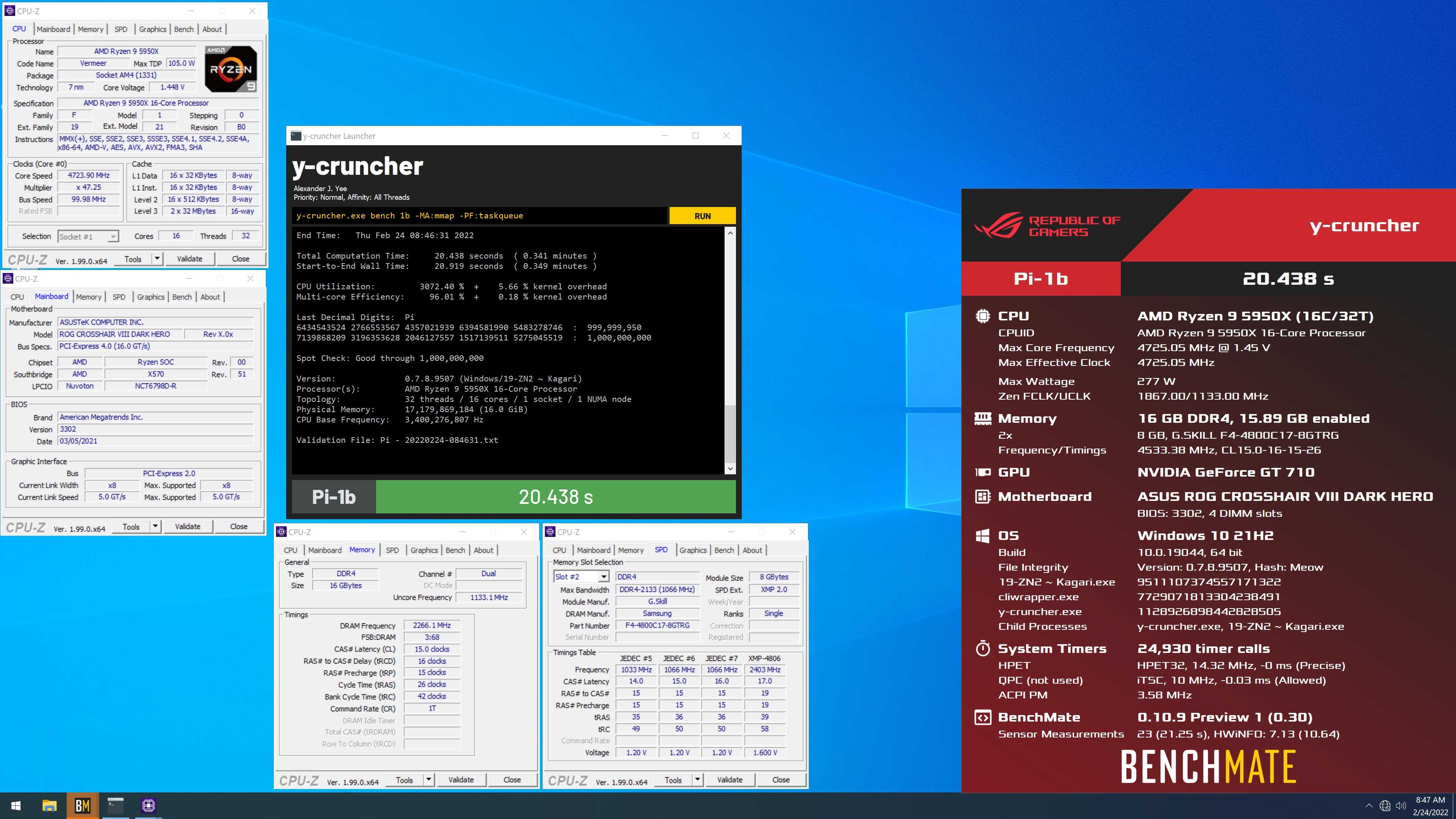Switch to the CPU tab in the Memory window
Screen dimensions: 1456x819
(x=290, y=550)
